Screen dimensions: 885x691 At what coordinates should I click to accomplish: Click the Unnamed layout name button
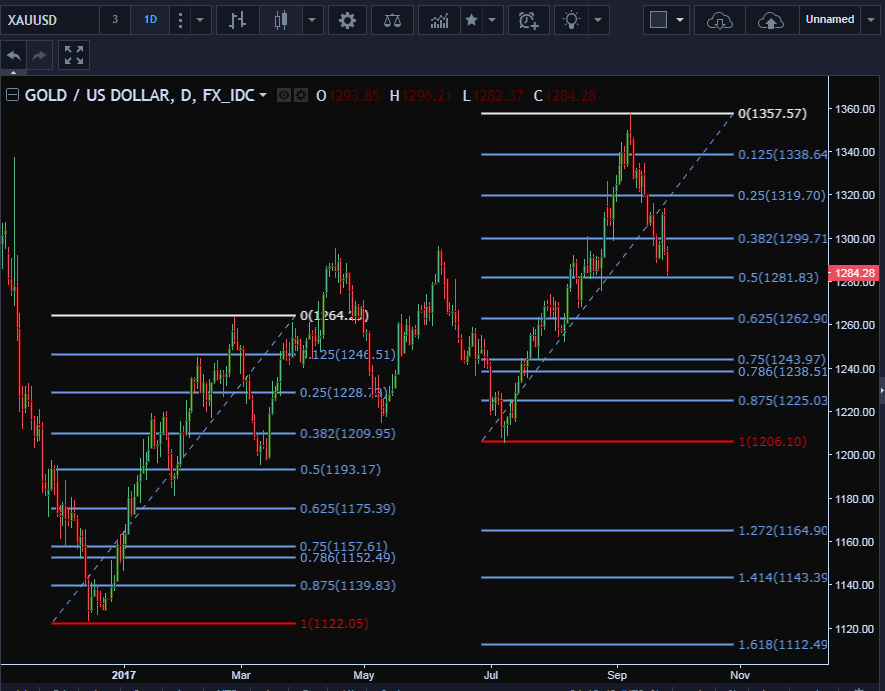pyautogui.click(x=829, y=20)
